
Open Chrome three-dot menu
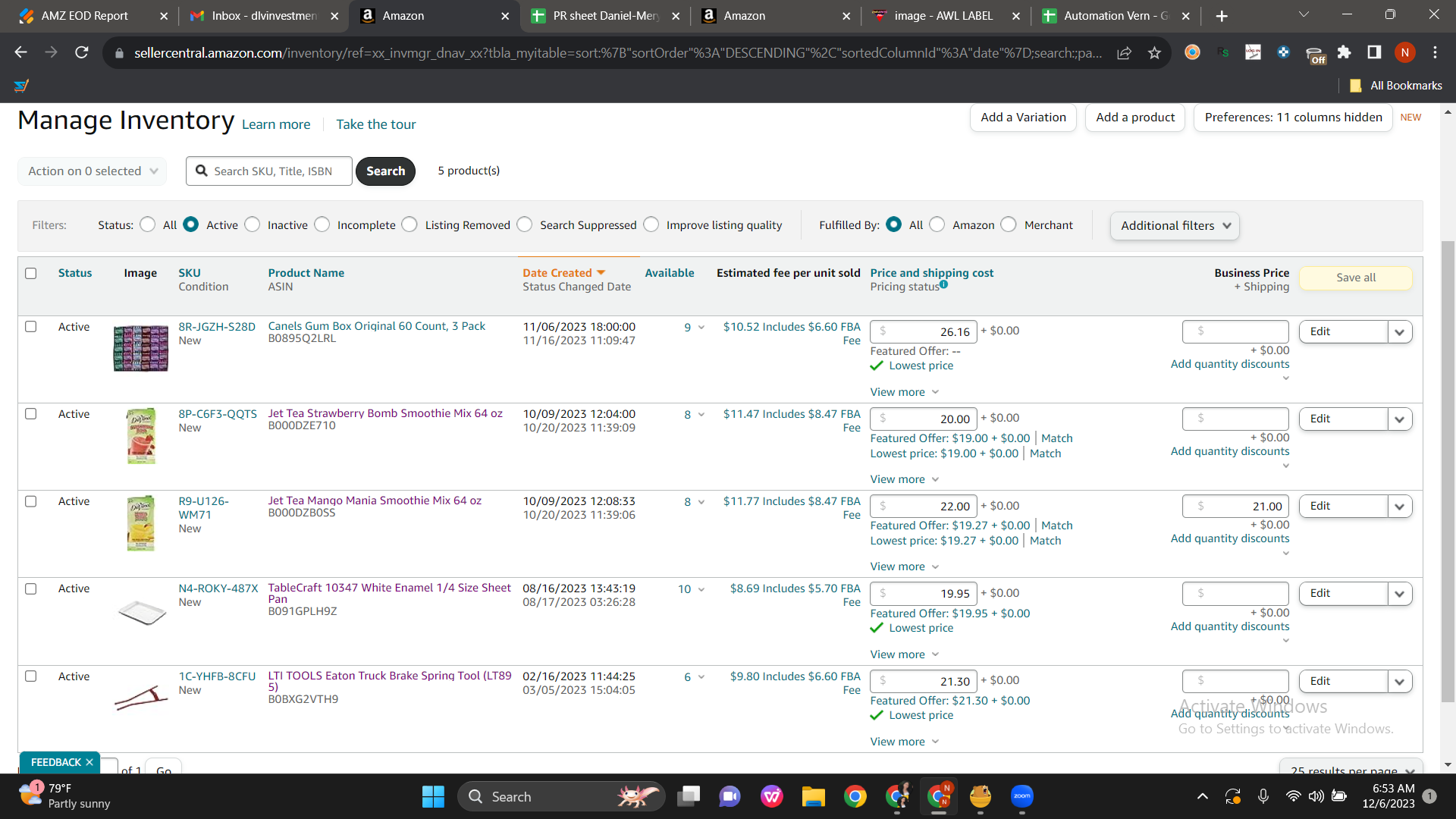[x=1435, y=52]
